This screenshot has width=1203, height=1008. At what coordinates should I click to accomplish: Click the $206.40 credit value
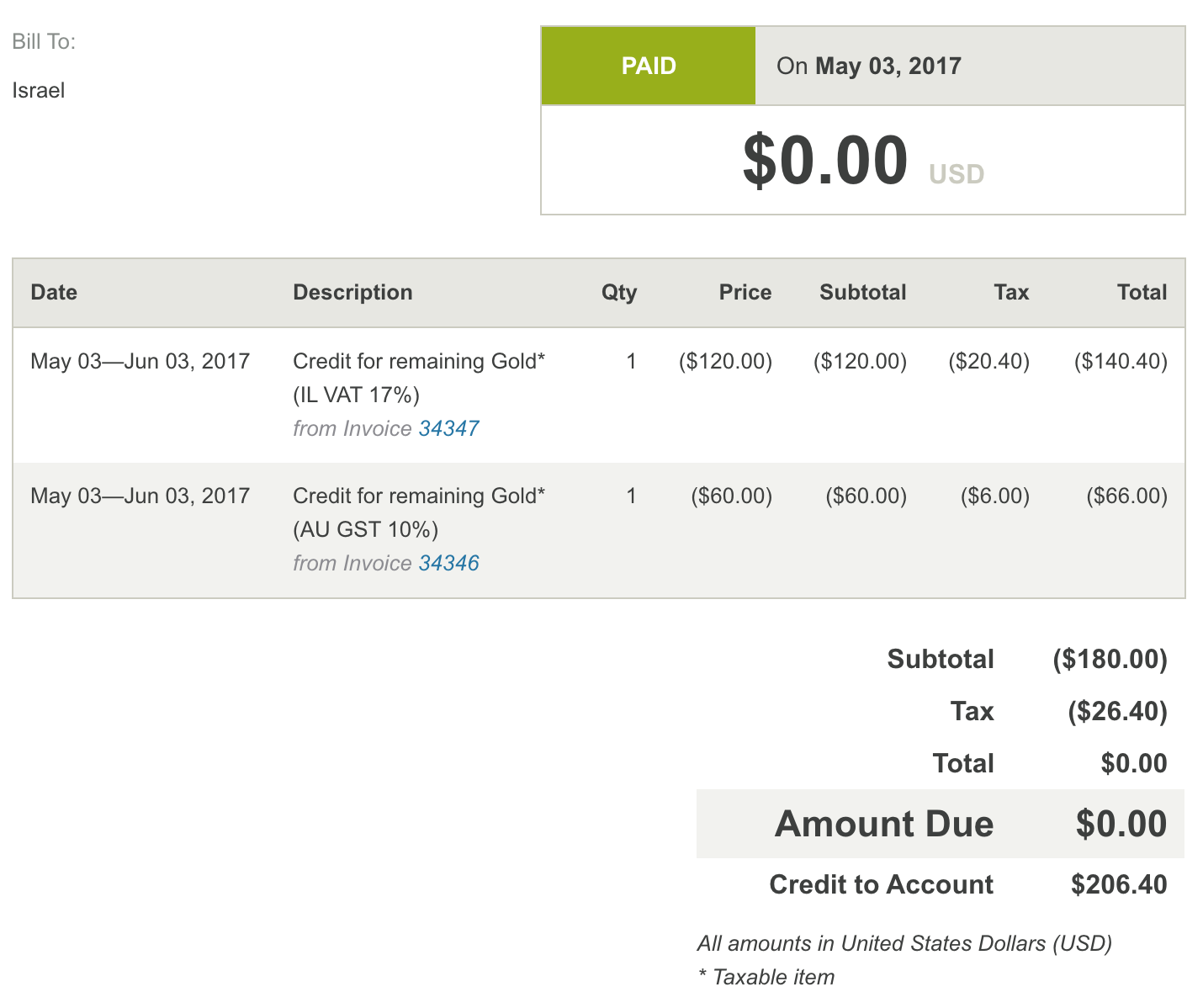coord(1119,884)
